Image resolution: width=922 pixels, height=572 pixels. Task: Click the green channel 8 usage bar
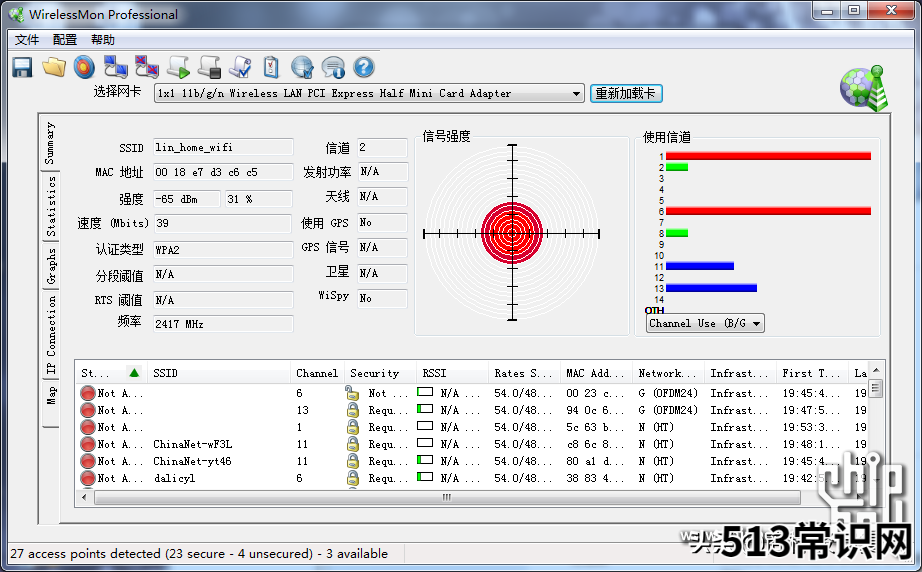click(677, 233)
